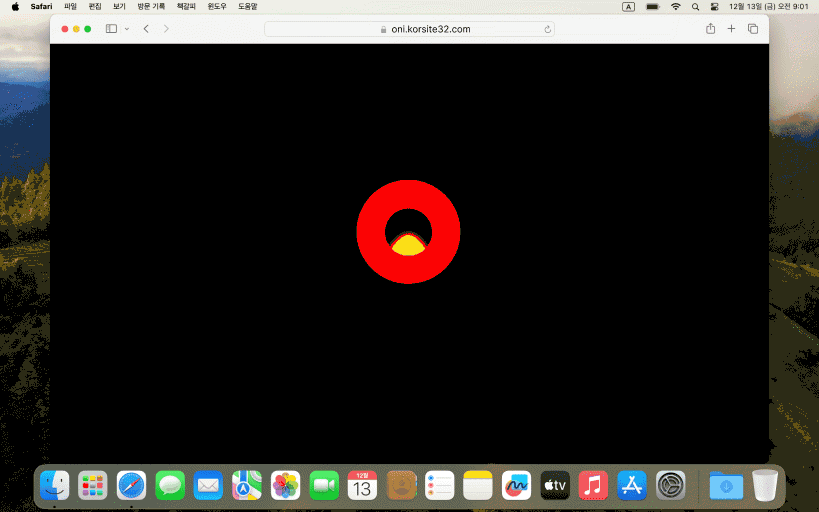Viewport: 819px width, 512px height.
Task: Open Messages from the Dock
Action: (x=170, y=485)
